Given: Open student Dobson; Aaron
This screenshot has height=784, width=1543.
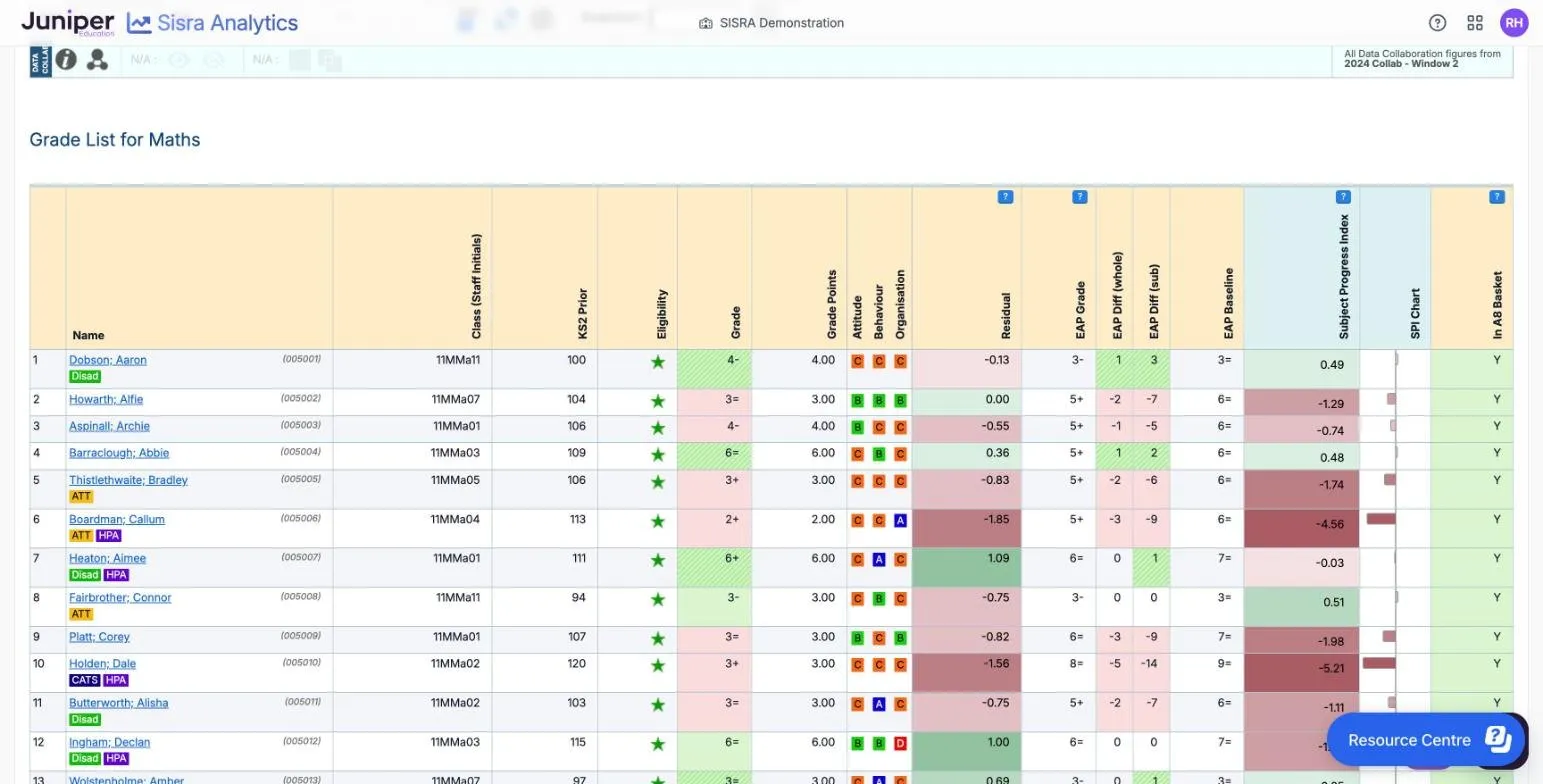Looking at the screenshot, I should pos(108,360).
